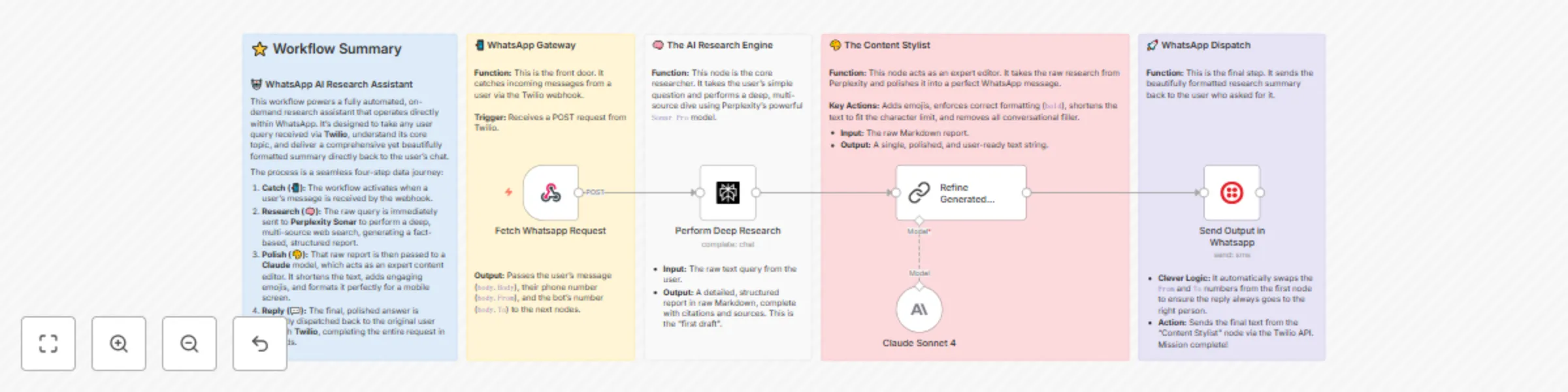Image resolution: width=1568 pixels, height=392 pixels.
Task: Click the POST output connector on Fetch node
Action: 578,193
